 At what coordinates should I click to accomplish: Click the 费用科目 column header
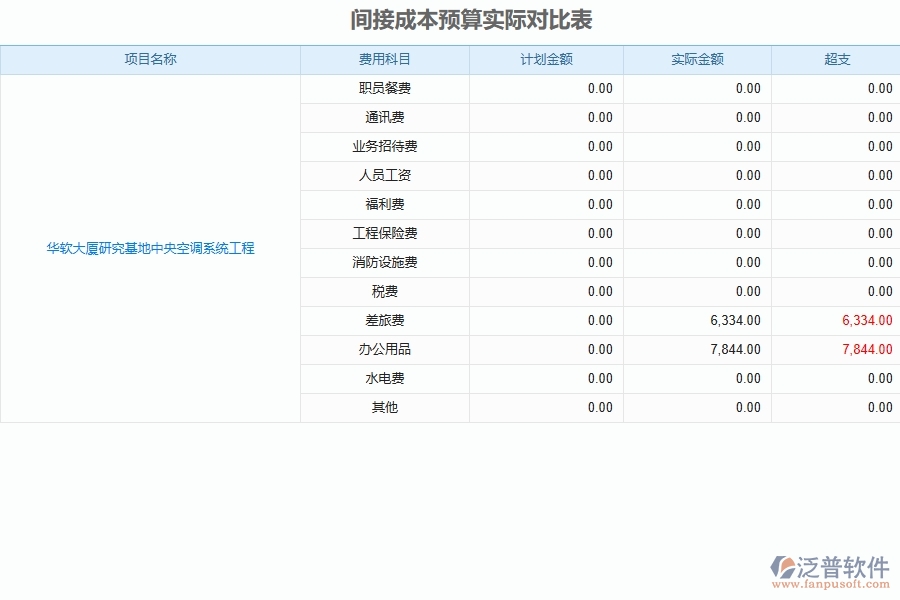coord(385,59)
